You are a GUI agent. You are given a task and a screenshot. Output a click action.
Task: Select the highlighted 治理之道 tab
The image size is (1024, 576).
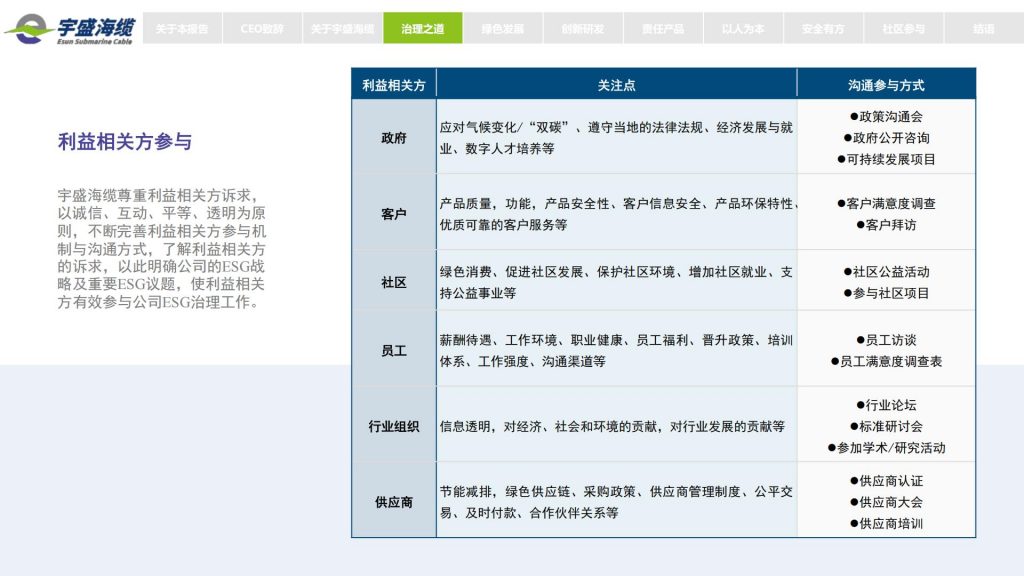coord(423,29)
